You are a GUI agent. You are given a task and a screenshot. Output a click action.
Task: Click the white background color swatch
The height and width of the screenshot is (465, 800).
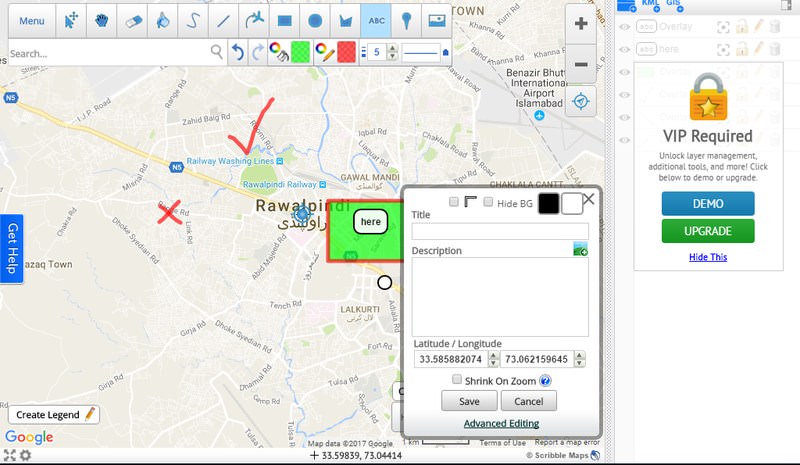coord(572,204)
